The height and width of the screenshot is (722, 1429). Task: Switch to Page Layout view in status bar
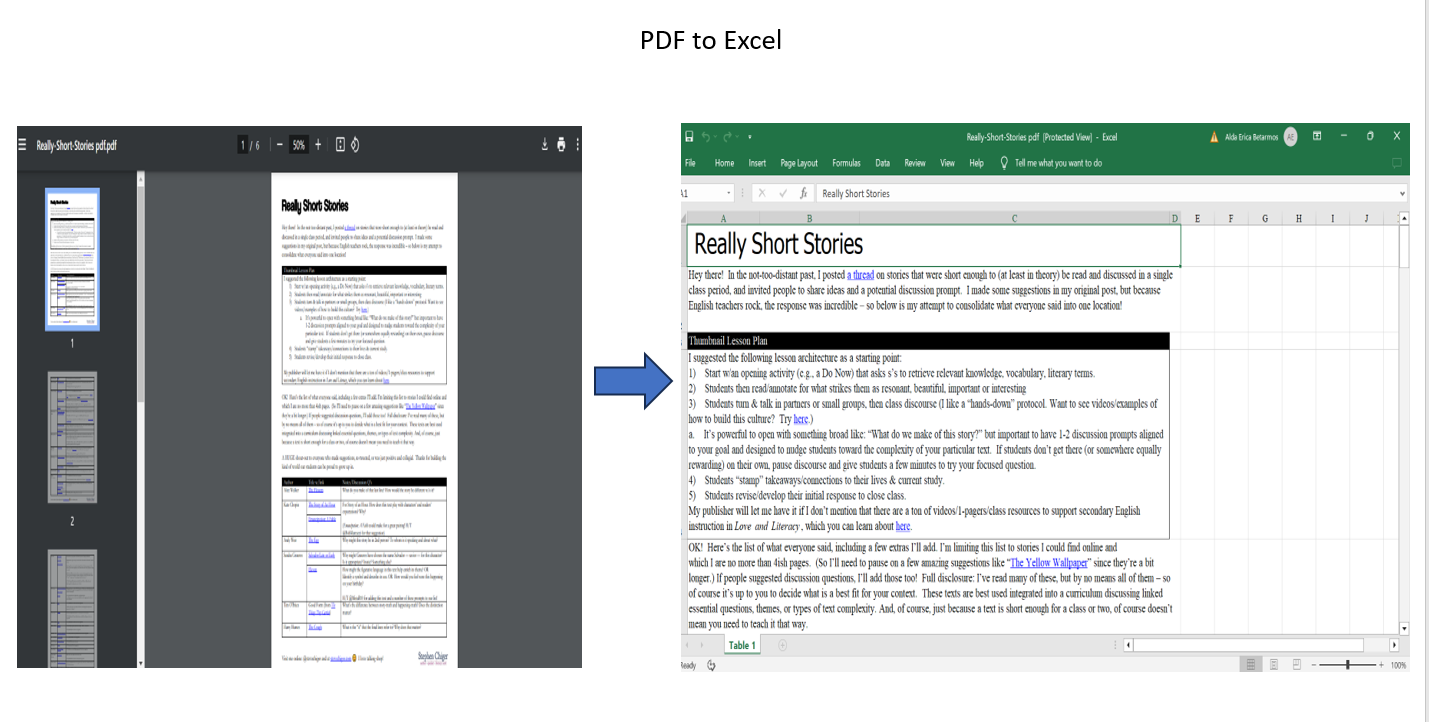pos(1273,665)
